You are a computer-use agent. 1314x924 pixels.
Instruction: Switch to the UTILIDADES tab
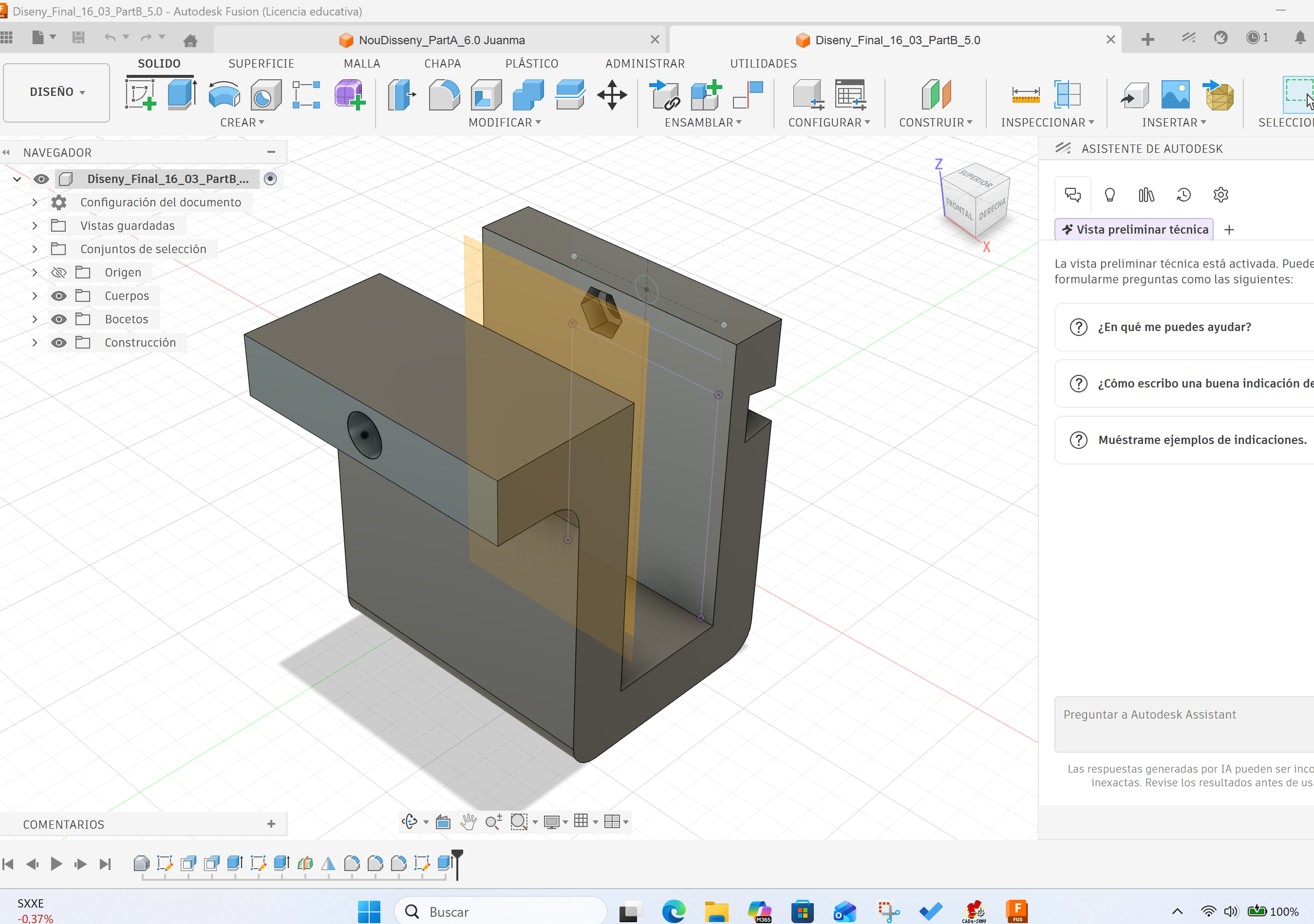click(x=763, y=63)
